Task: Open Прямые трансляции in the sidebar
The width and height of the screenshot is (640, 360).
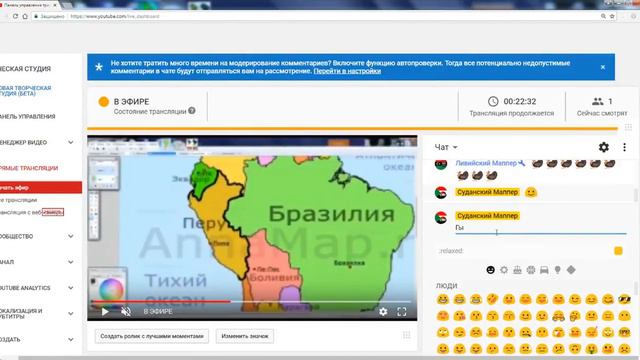Action: (29, 168)
